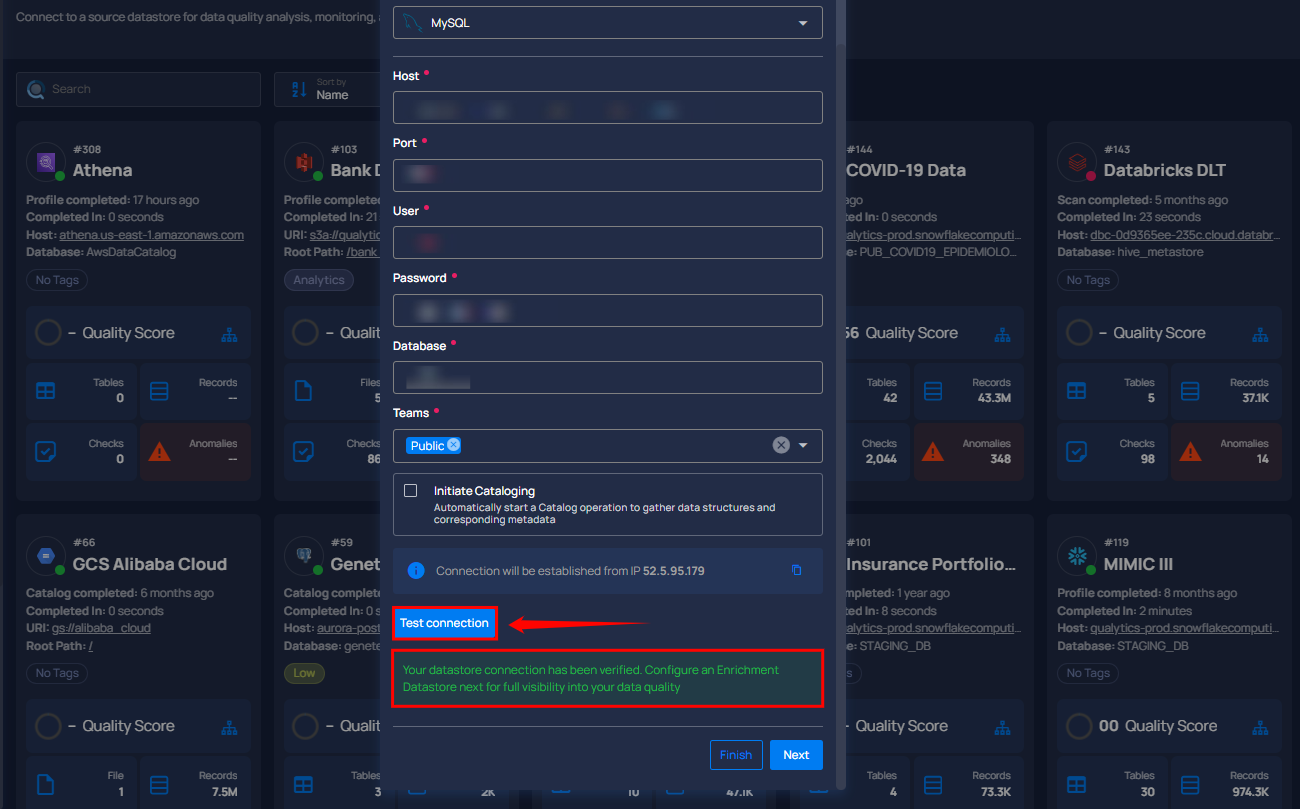Click the Search datastores field
Viewport: 1300px width, 809px height.
pos(138,89)
